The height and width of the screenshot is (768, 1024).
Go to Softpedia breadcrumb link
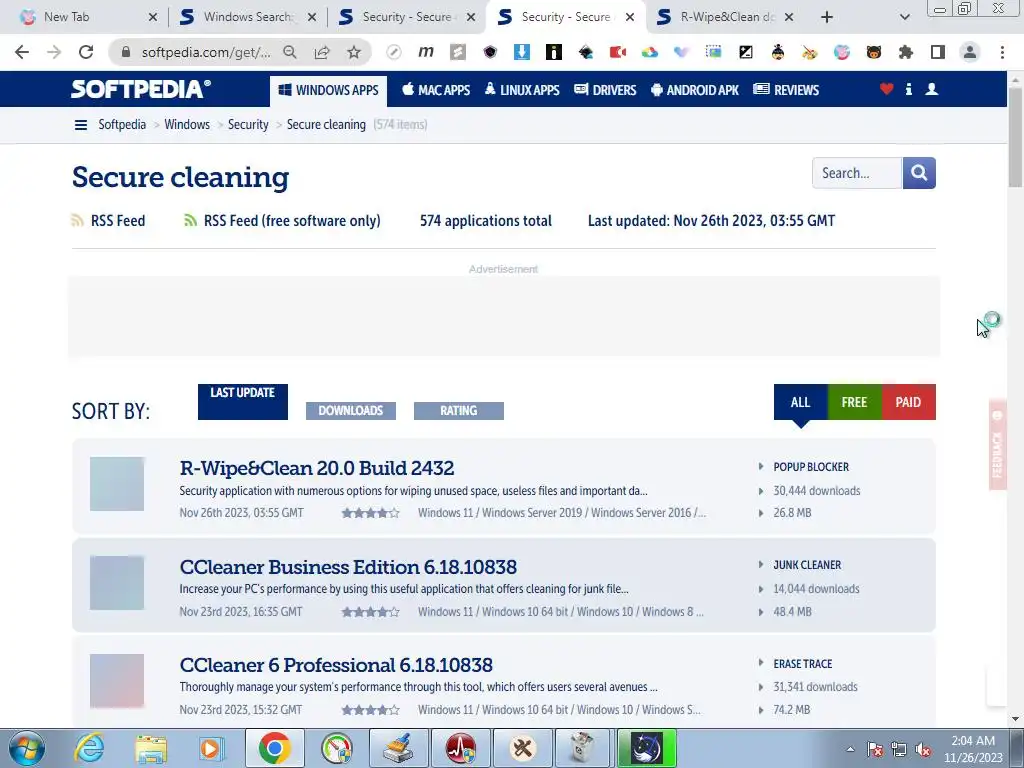pyautogui.click(x=122, y=124)
